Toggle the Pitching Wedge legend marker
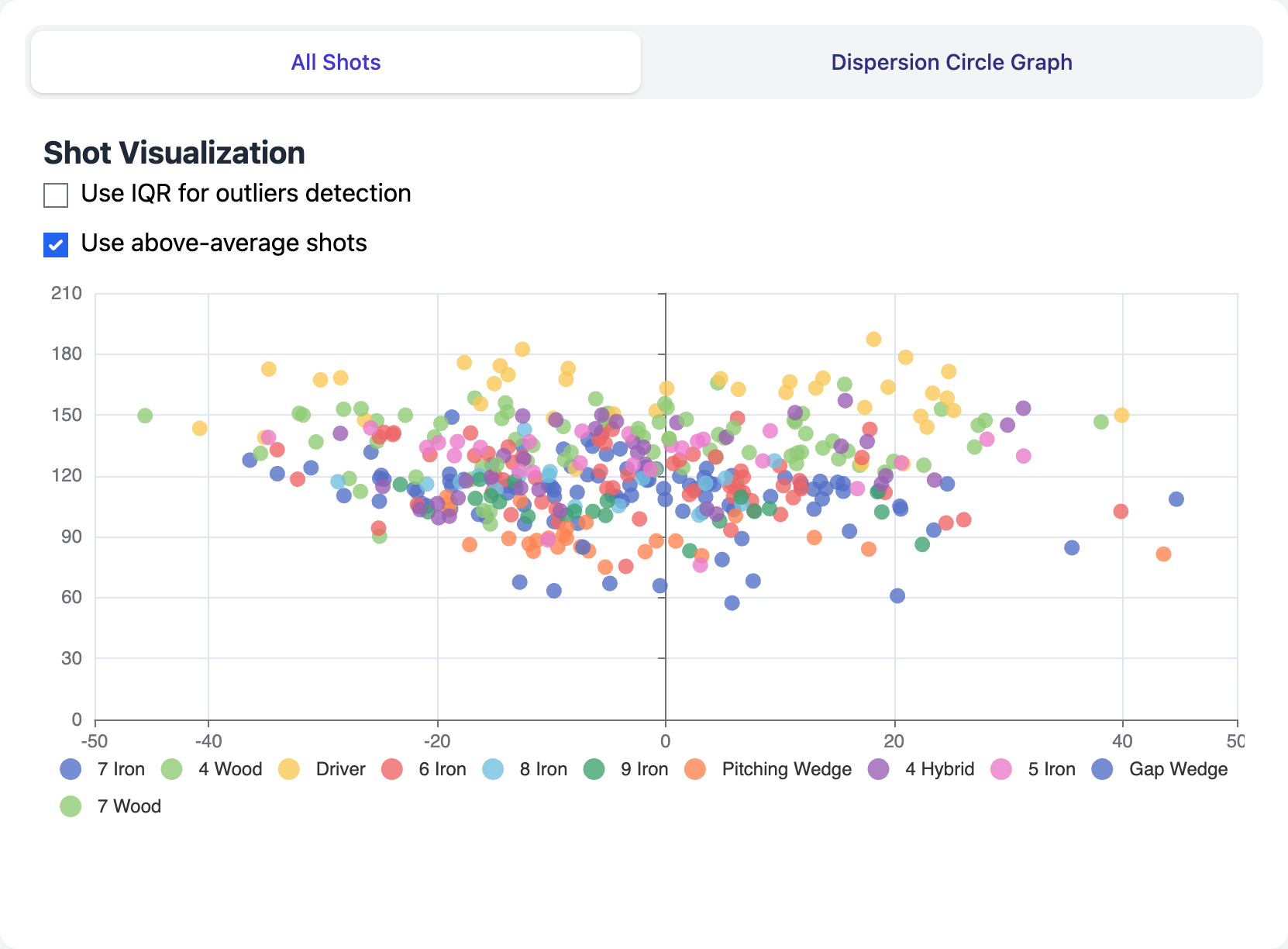 pos(697,769)
